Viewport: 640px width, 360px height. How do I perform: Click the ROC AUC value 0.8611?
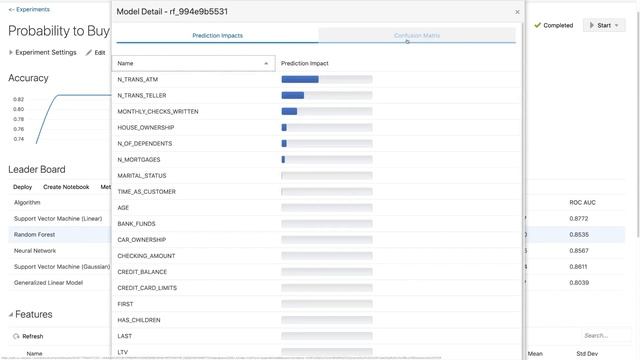point(578,267)
